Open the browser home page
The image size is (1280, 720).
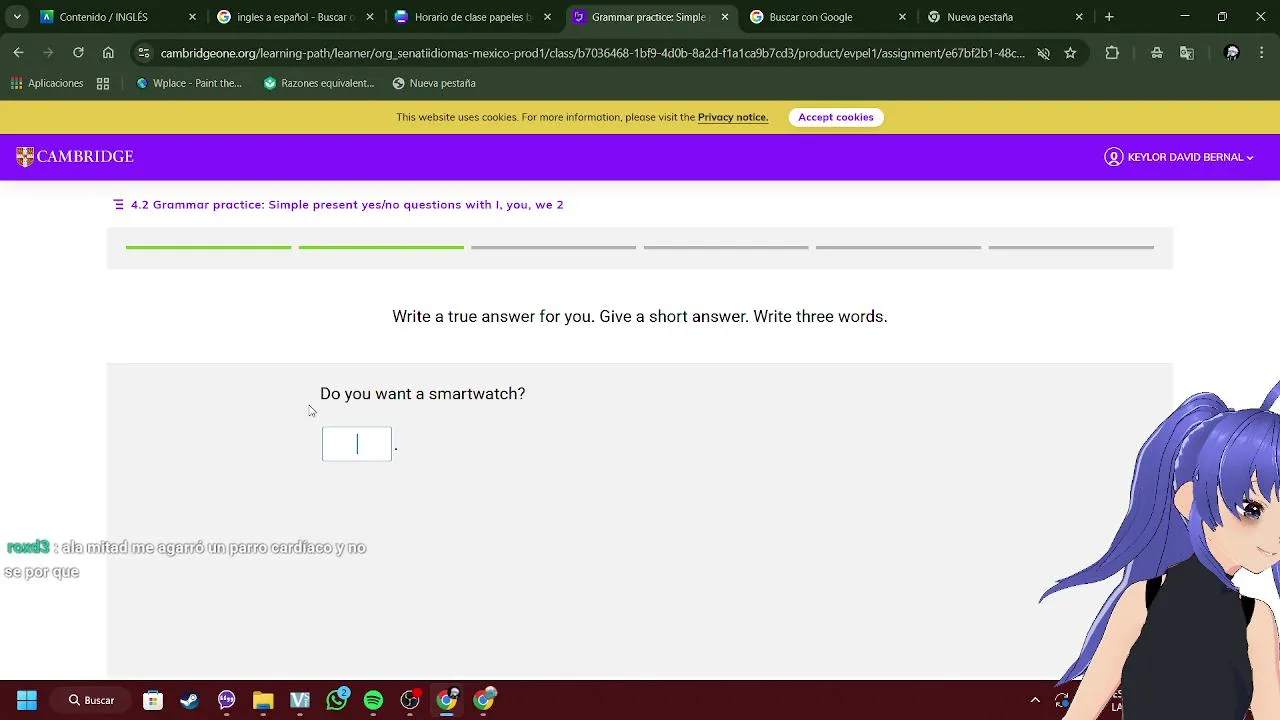[108, 53]
